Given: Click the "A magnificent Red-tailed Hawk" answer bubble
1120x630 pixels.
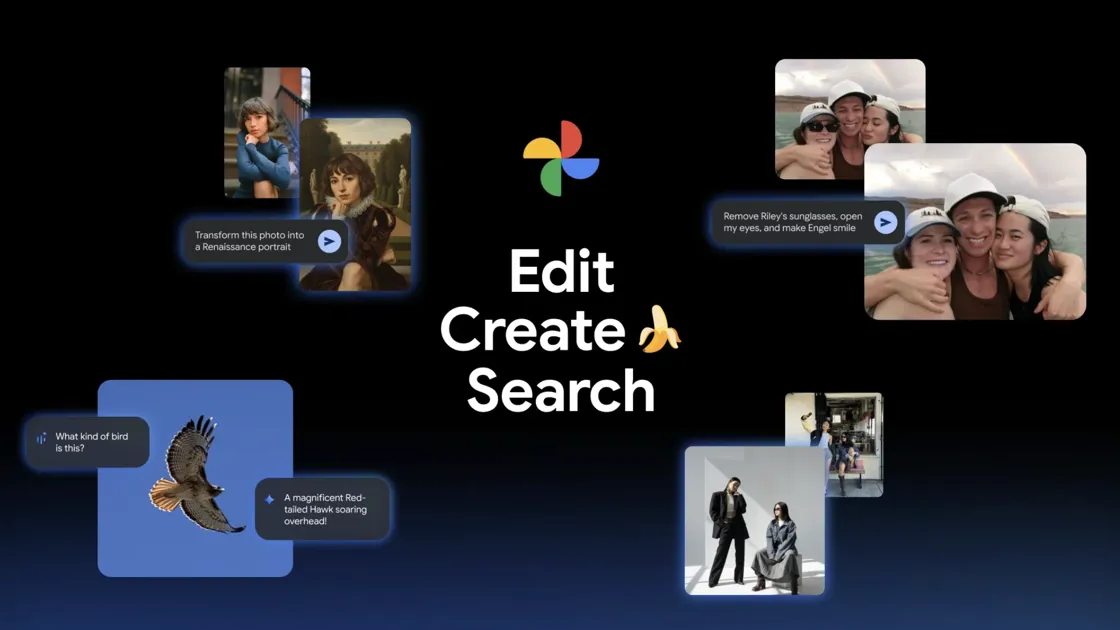Looking at the screenshot, I should coord(323,509).
